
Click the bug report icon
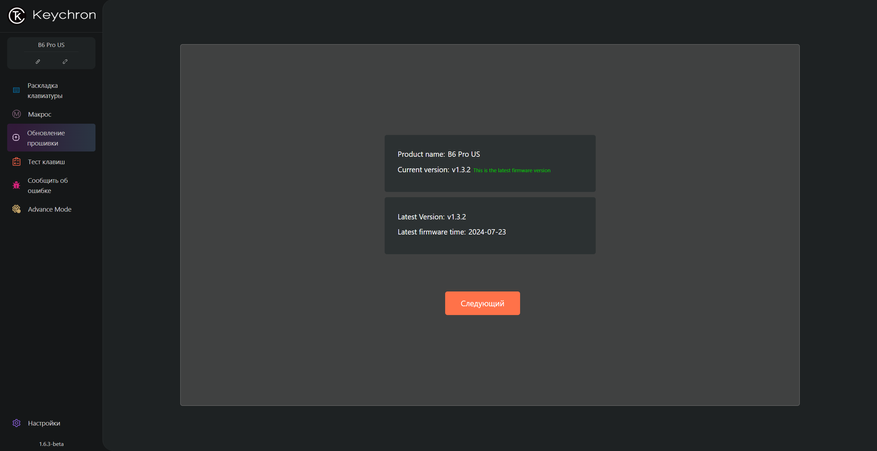pos(16,185)
